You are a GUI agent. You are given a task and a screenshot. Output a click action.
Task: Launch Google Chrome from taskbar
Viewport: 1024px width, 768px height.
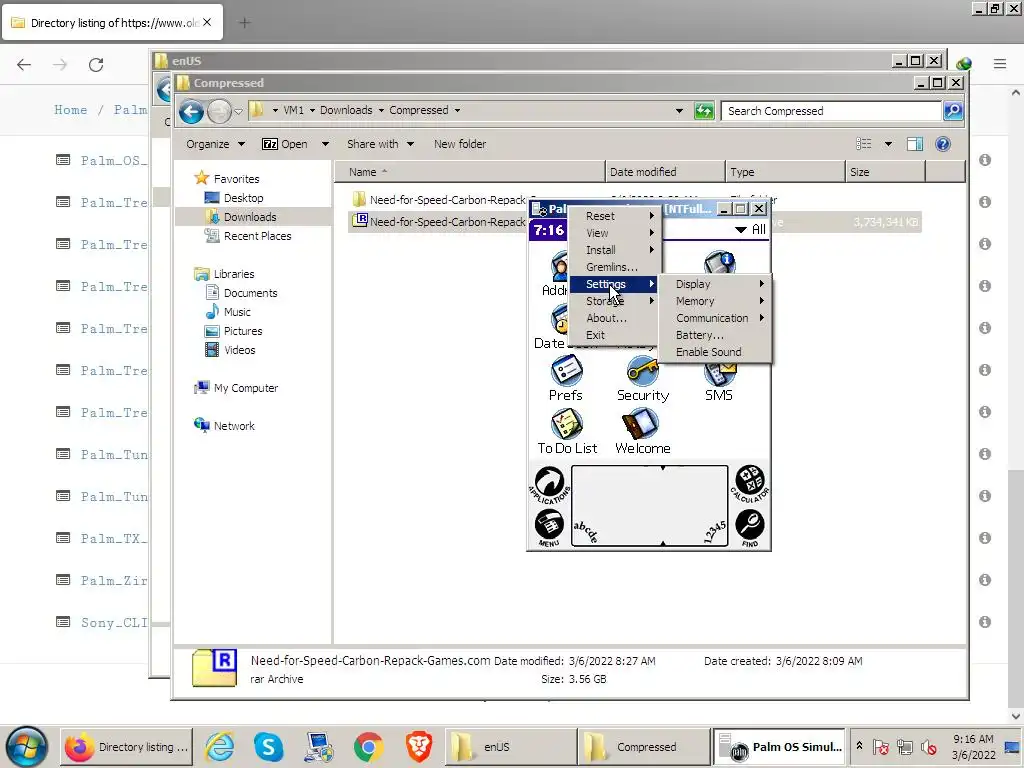[369, 746]
